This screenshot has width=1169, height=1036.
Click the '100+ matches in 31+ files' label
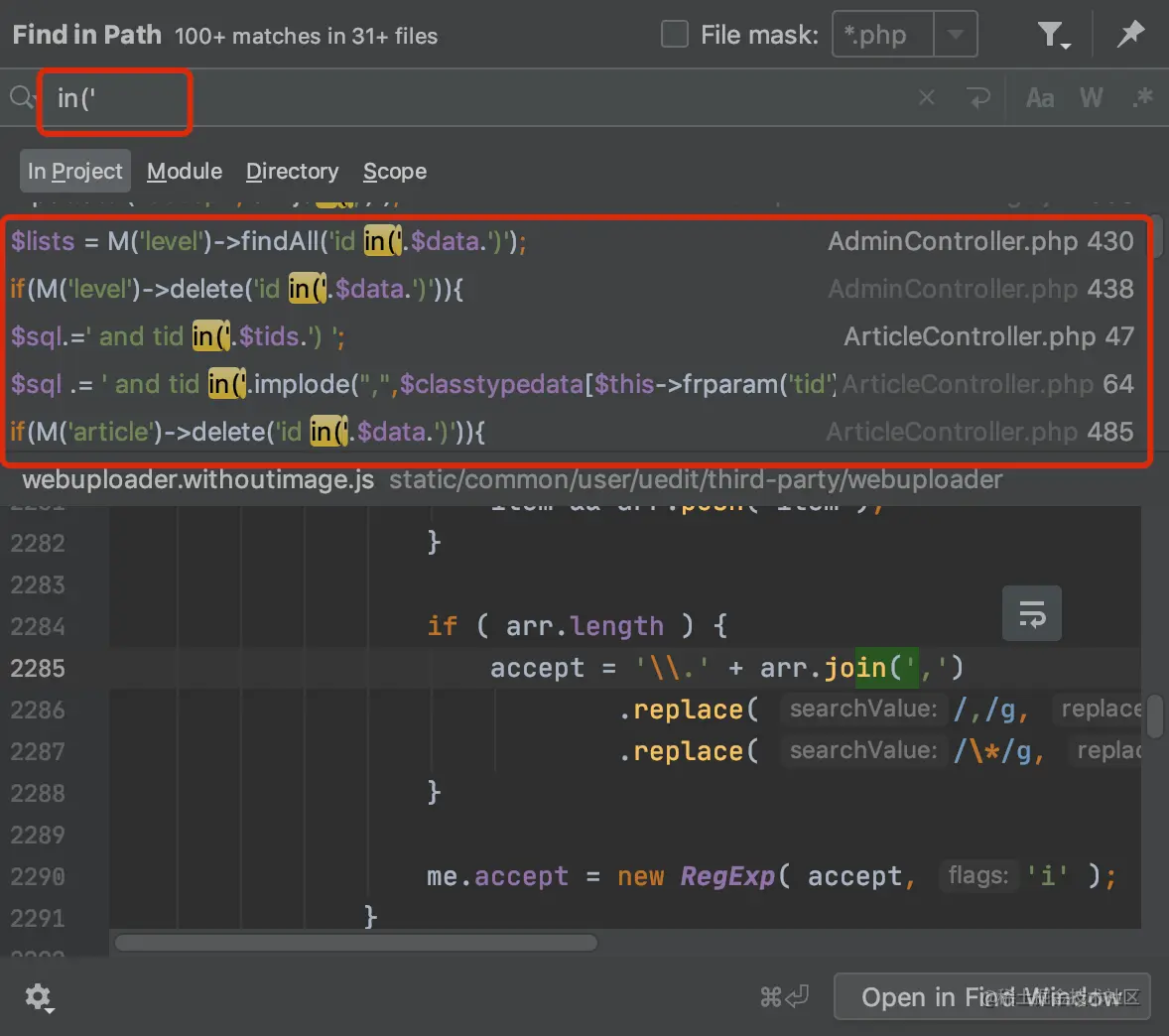click(306, 36)
